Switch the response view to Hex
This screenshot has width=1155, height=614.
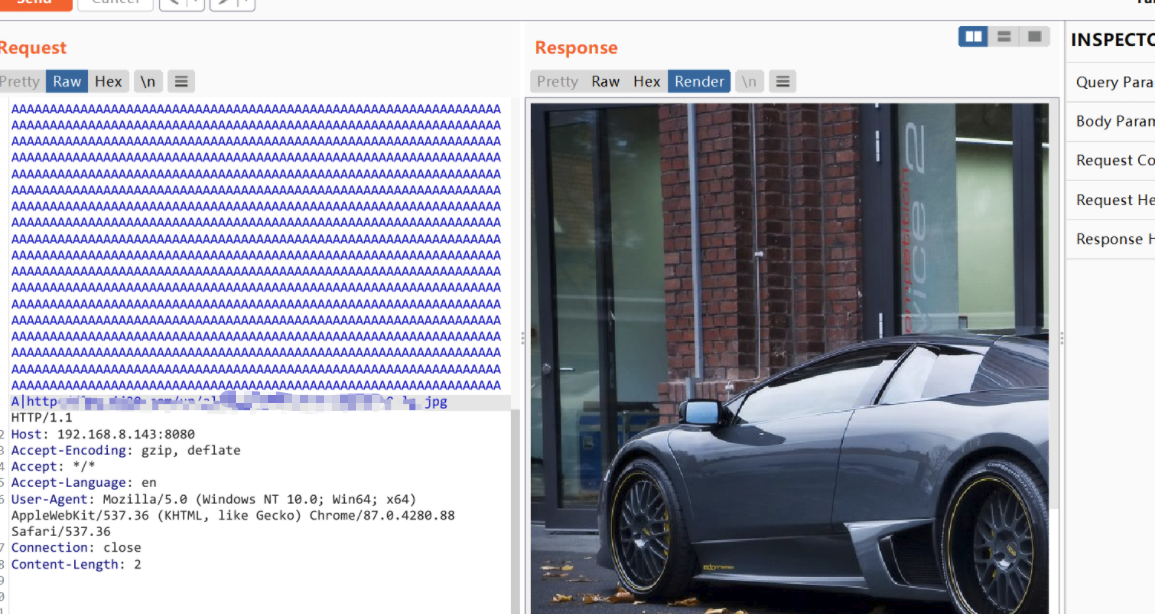(647, 81)
